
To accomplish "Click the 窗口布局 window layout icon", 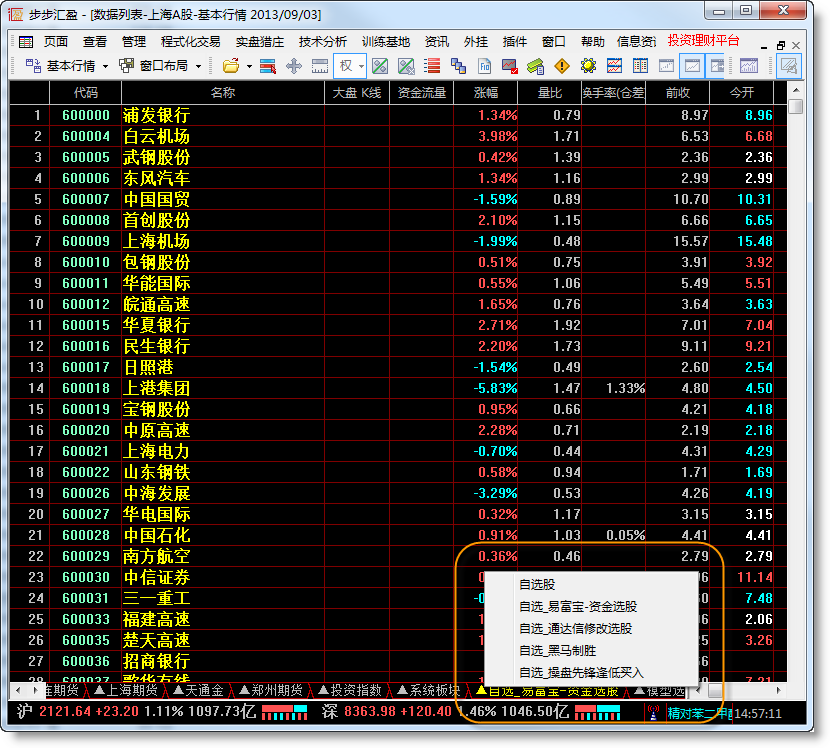I will point(127,66).
